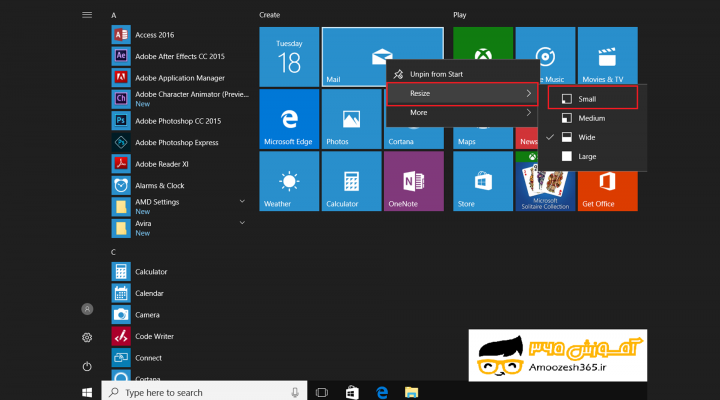Image resolution: width=720 pixels, height=400 pixels.
Task: Select Small tile size
Action: [x=592, y=99]
